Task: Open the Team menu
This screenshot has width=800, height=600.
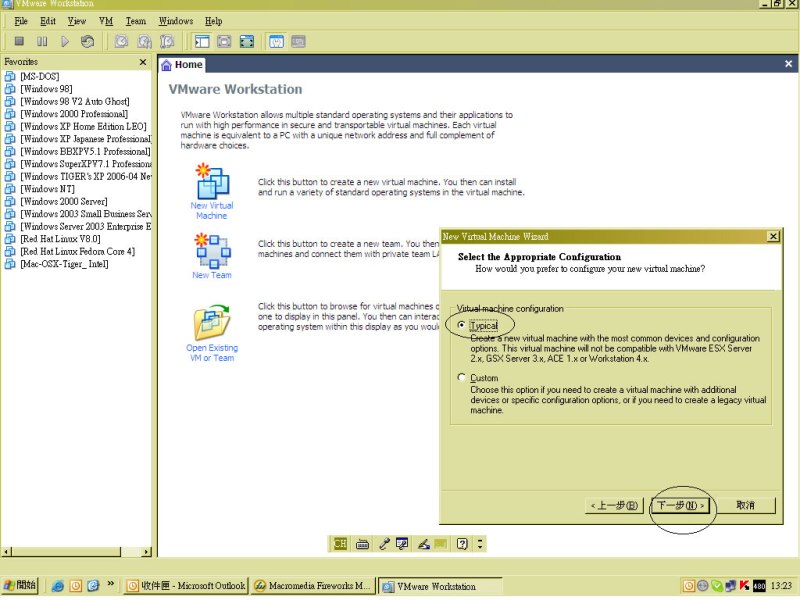Action: coord(136,21)
